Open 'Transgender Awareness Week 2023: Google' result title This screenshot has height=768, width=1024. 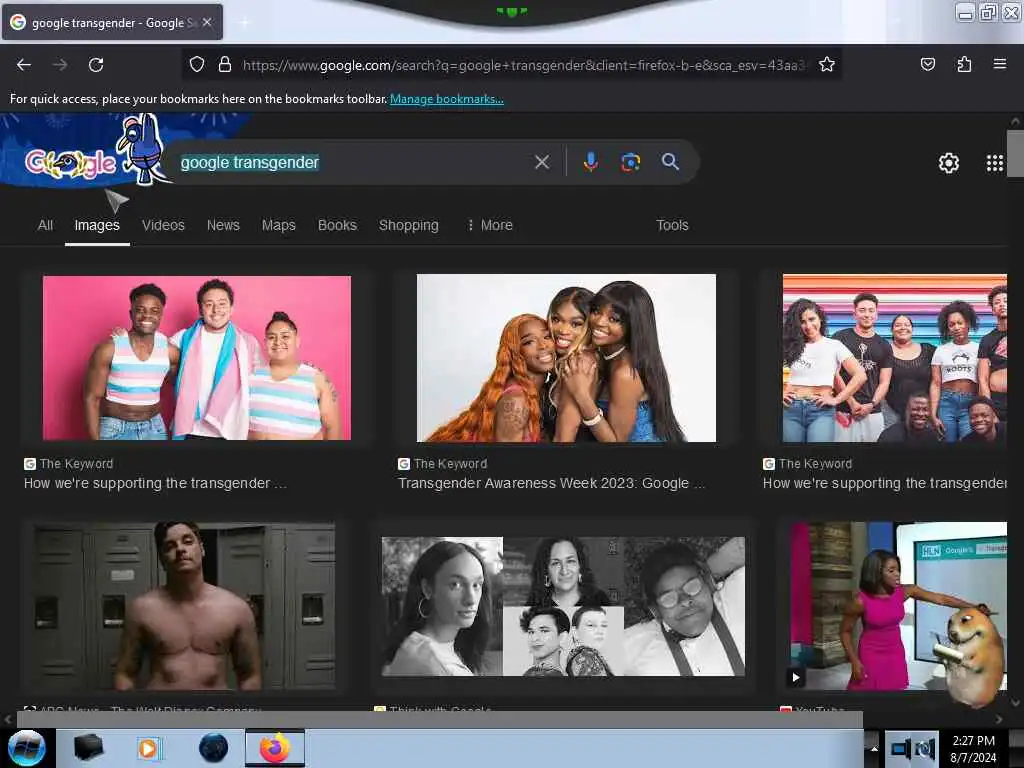tap(551, 483)
